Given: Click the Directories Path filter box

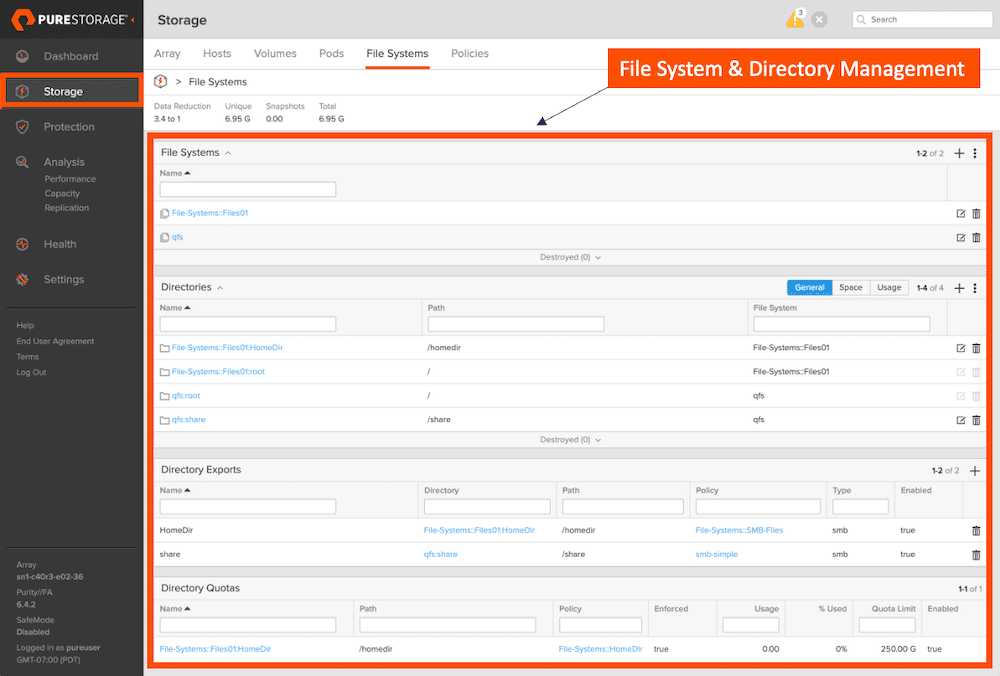Looking at the screenshot, I should click(516, 324).
